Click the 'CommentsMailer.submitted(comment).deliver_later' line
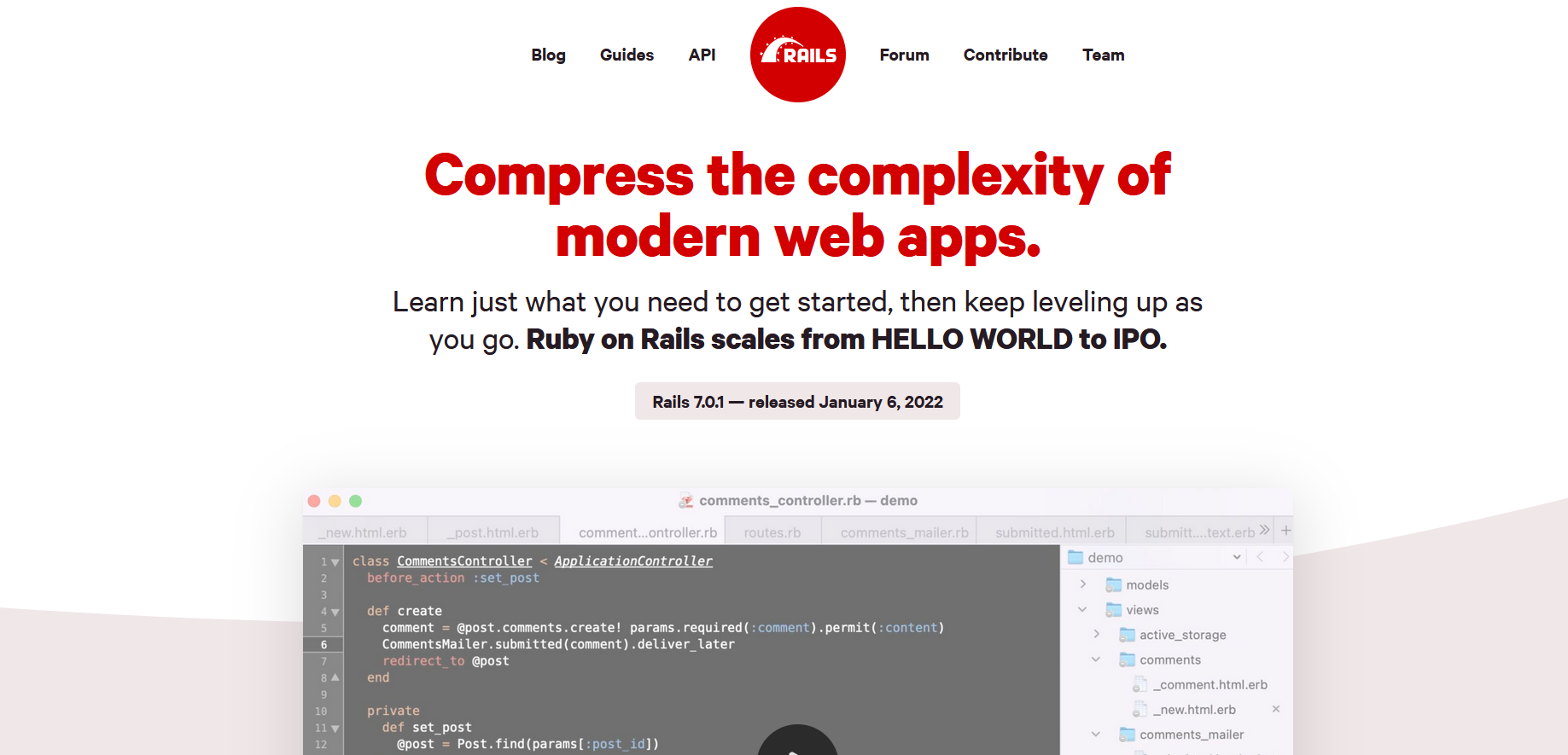Viewport: 1568px width, 755px height. pyautogui.click(x=558, y=644)
